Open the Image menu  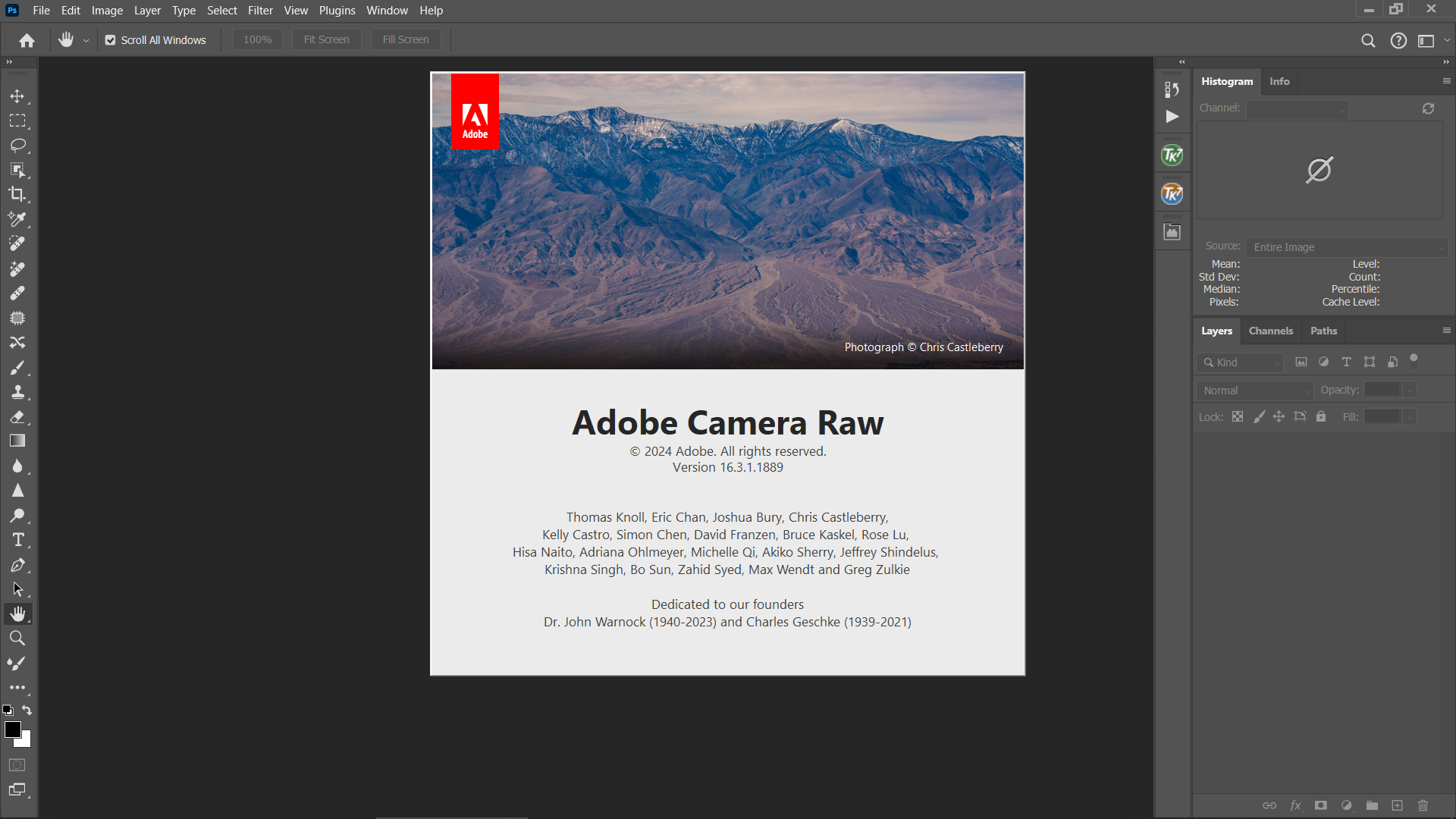(x=107, y=11)
